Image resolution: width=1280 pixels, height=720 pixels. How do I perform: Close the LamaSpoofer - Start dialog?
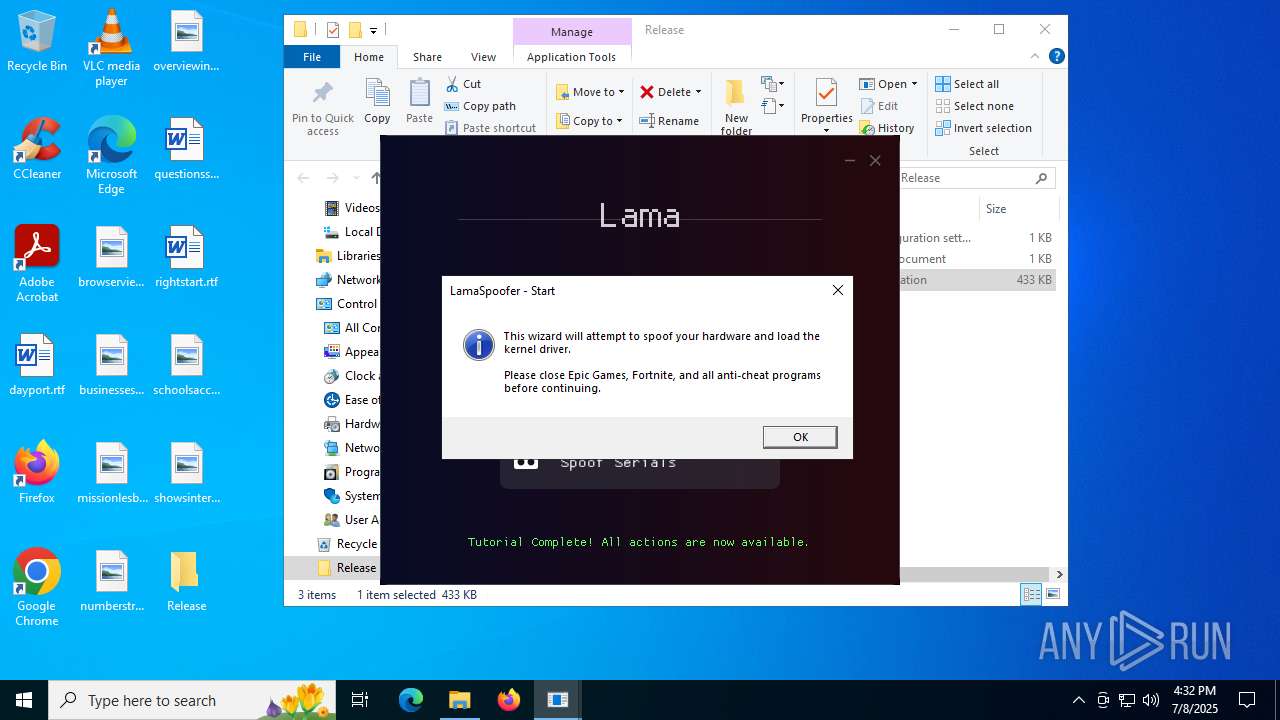point(838,290)
